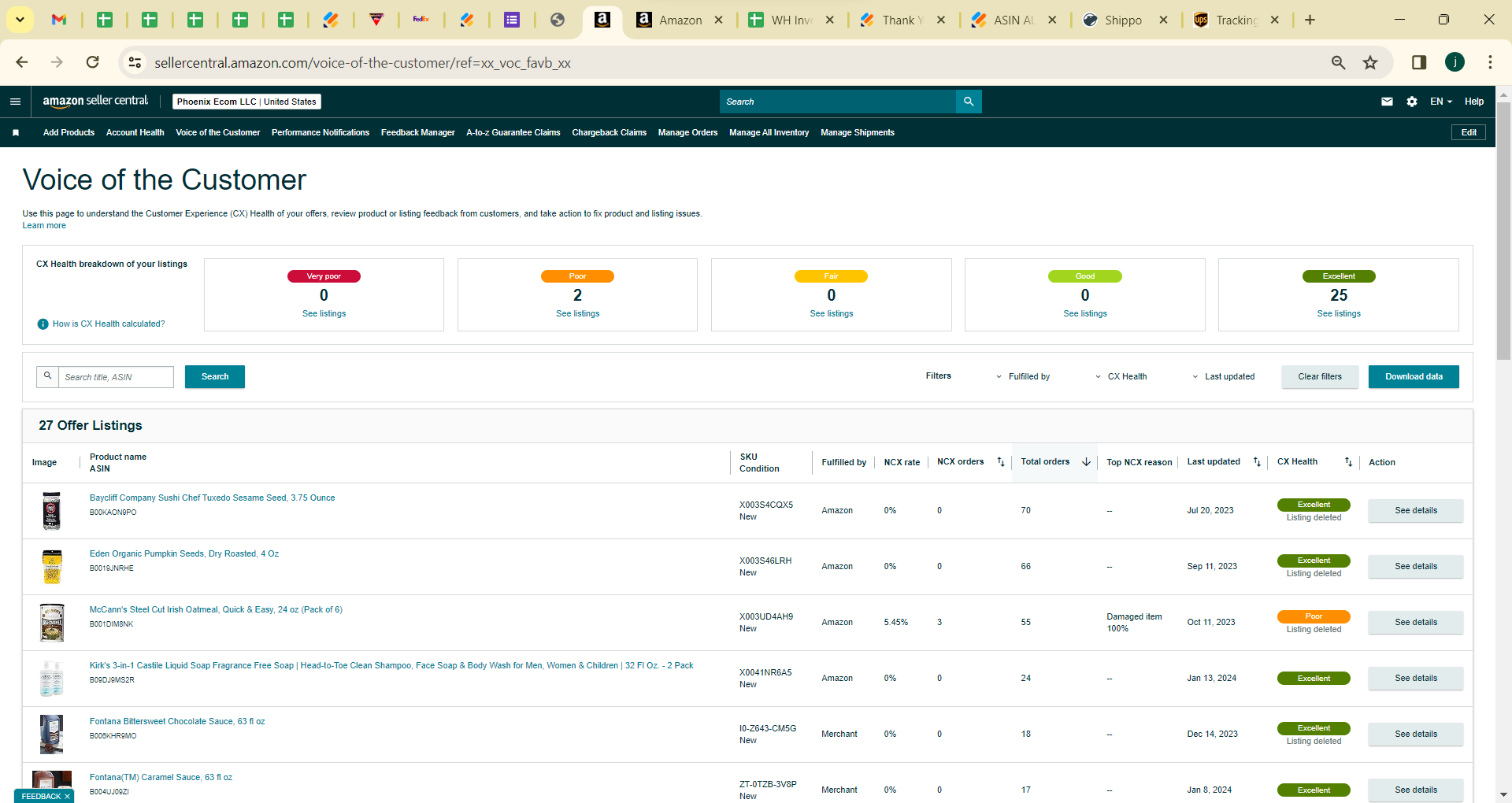Image resolution: width=1512 pixels, height=803 pixels.
Task: Sort by Last updated column arrows
Action: [1257, 462]
